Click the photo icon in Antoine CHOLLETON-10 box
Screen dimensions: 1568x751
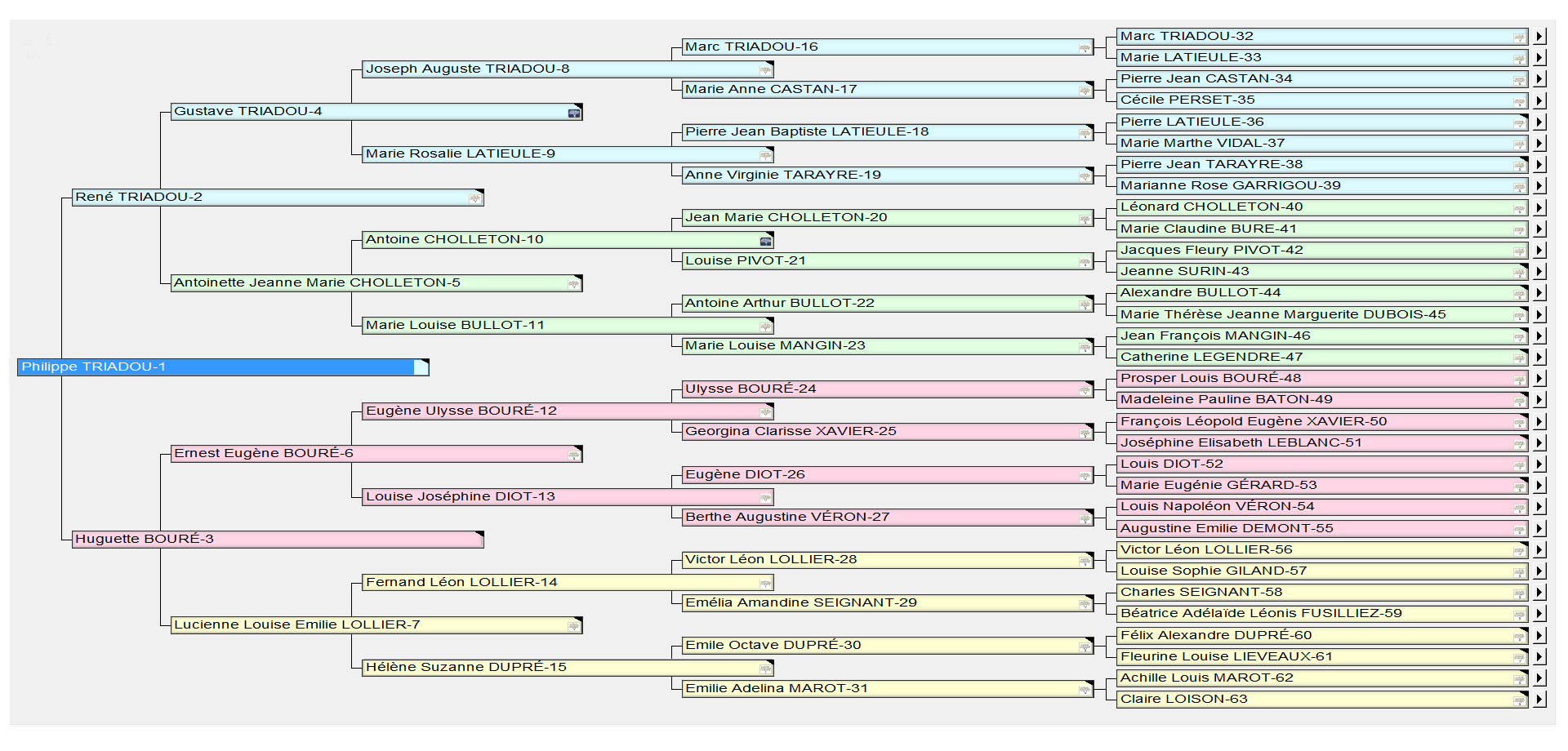[765, 241]
